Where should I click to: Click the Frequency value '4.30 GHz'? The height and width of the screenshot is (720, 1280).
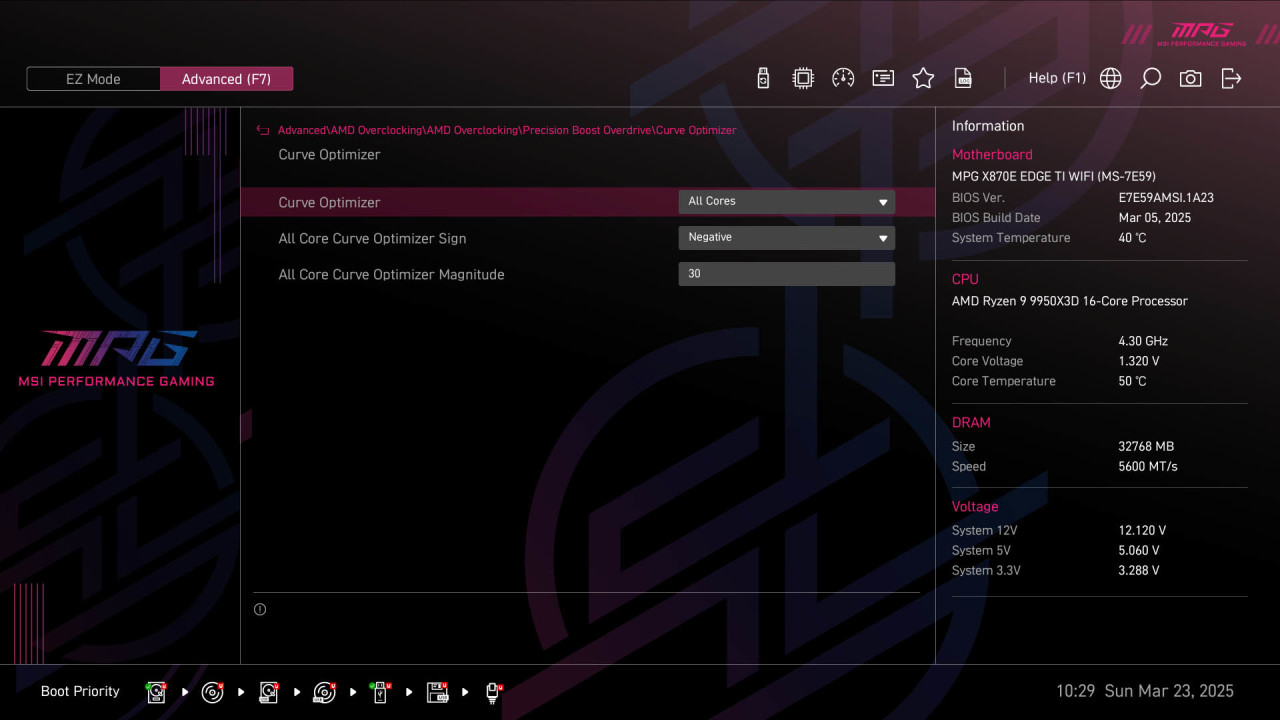(1143, 341)
